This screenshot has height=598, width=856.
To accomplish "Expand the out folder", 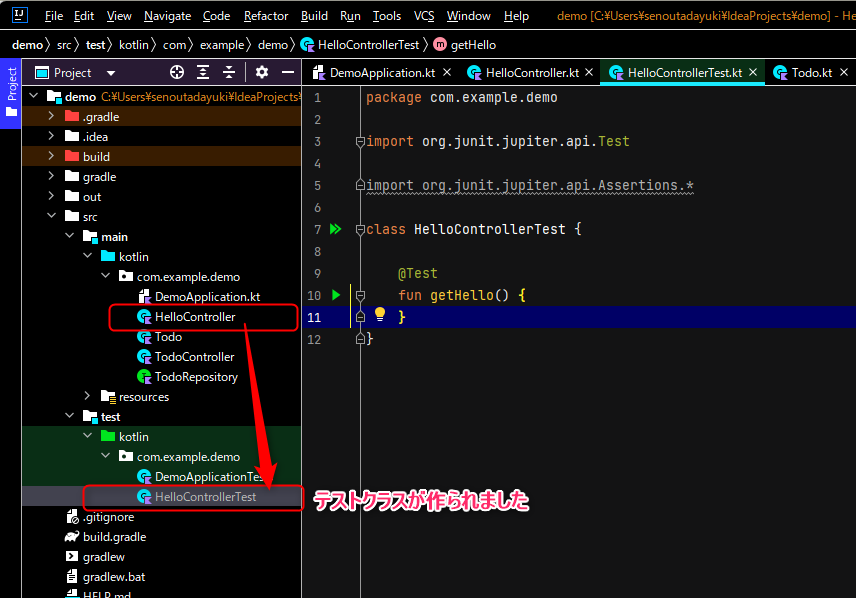I will point(51,196).
